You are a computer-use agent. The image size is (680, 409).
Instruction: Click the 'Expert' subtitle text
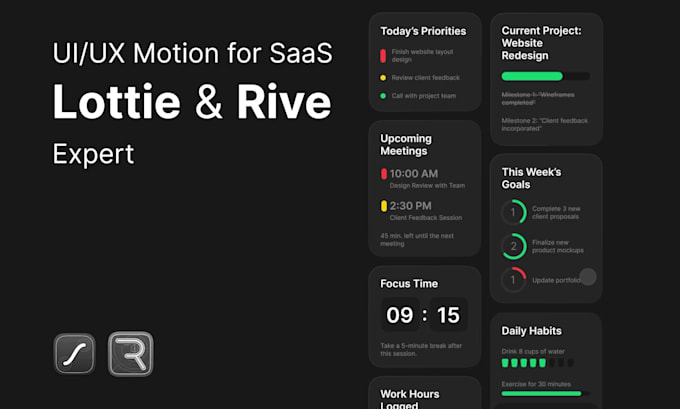point(93,154)
